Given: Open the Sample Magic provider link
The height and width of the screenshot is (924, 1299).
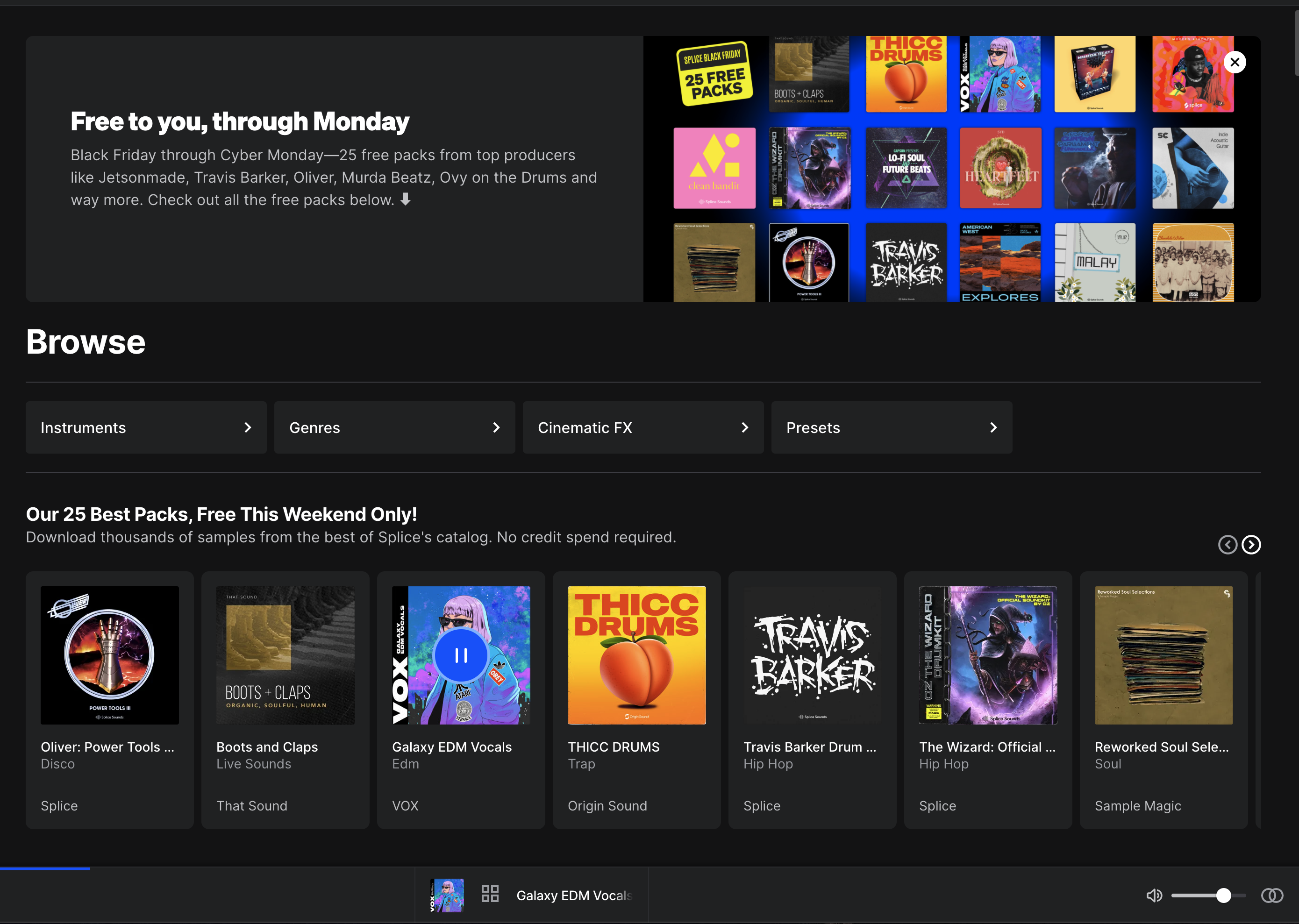Looking at the screenshot, I should coord(1138,806).
